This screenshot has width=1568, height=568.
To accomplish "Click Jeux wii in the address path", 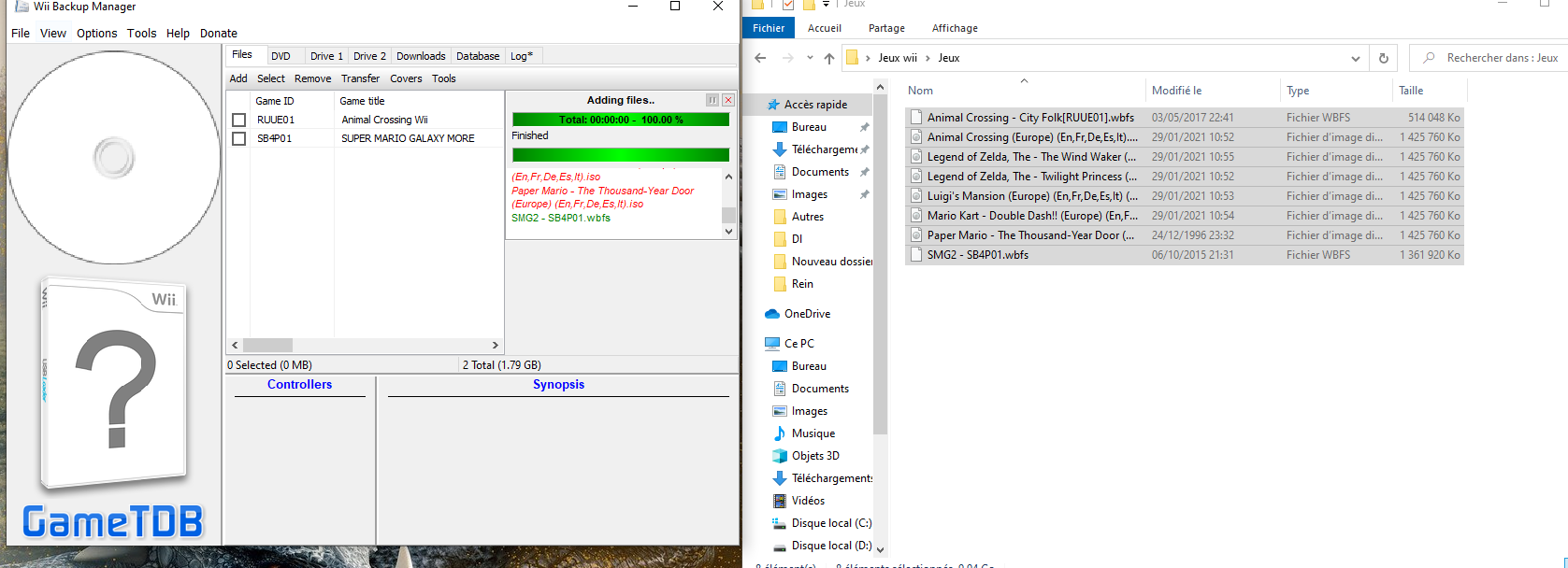I will (898, 58).
